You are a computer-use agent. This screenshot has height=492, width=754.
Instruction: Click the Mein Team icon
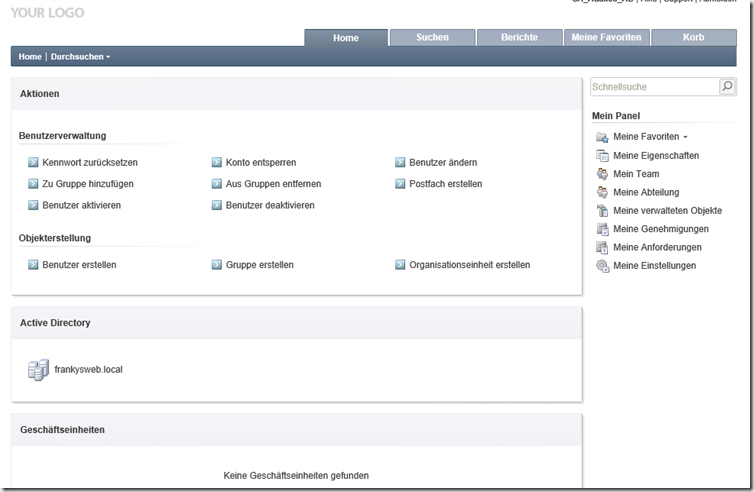(x=602, y=174)
